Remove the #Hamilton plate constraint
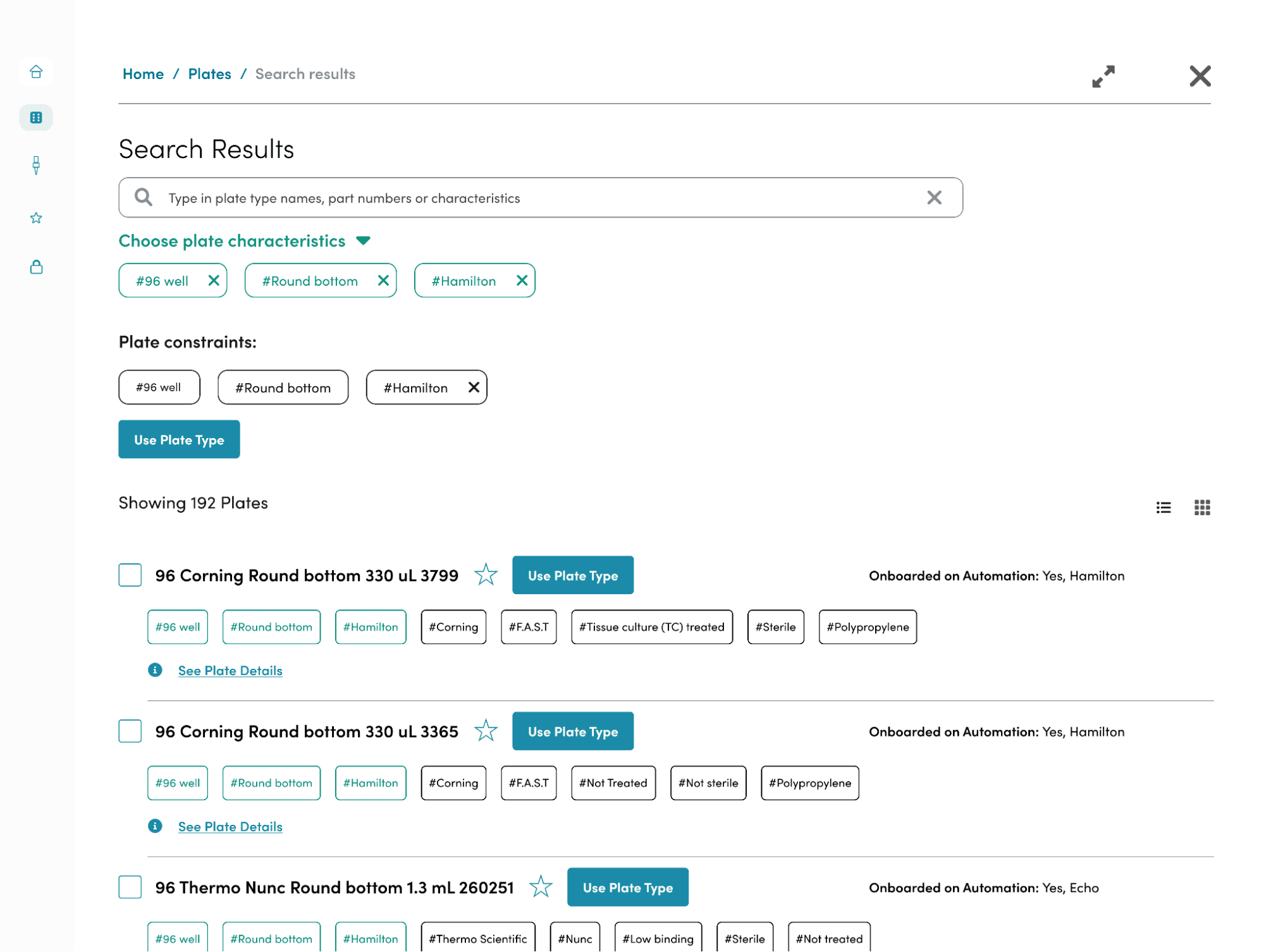1264x952 pixels. pyautogui.click(x=474, y=388)
